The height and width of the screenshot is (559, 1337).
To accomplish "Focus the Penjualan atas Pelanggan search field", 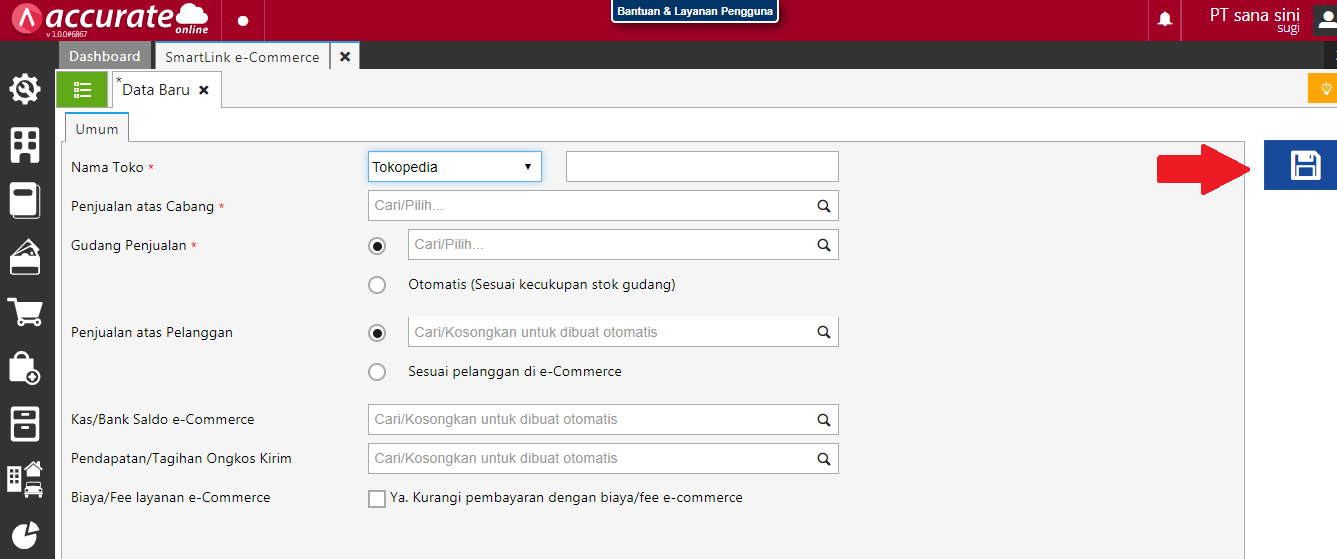I will click(x=623, y=332).
